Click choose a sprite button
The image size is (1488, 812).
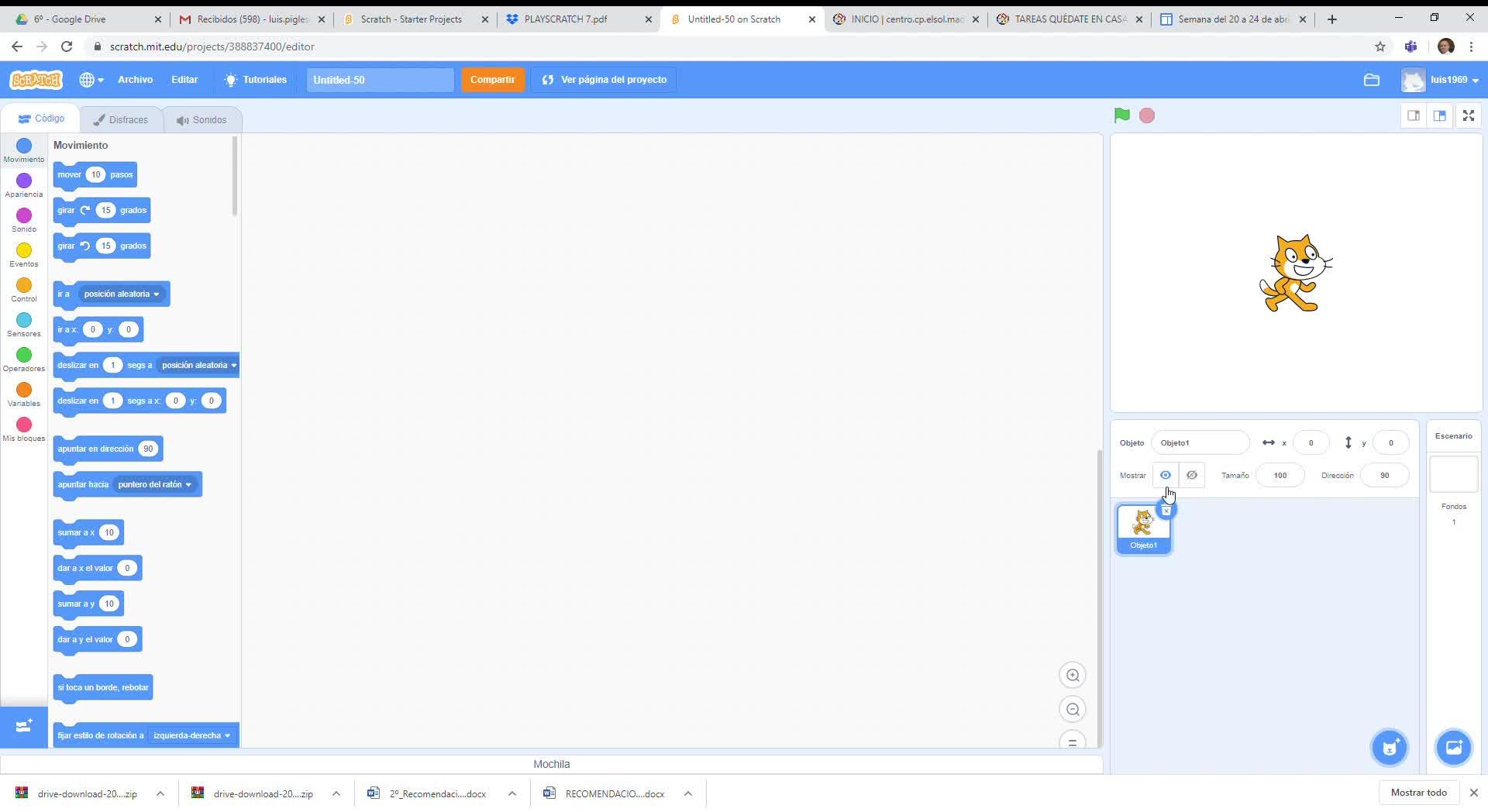coord(1390,748)
